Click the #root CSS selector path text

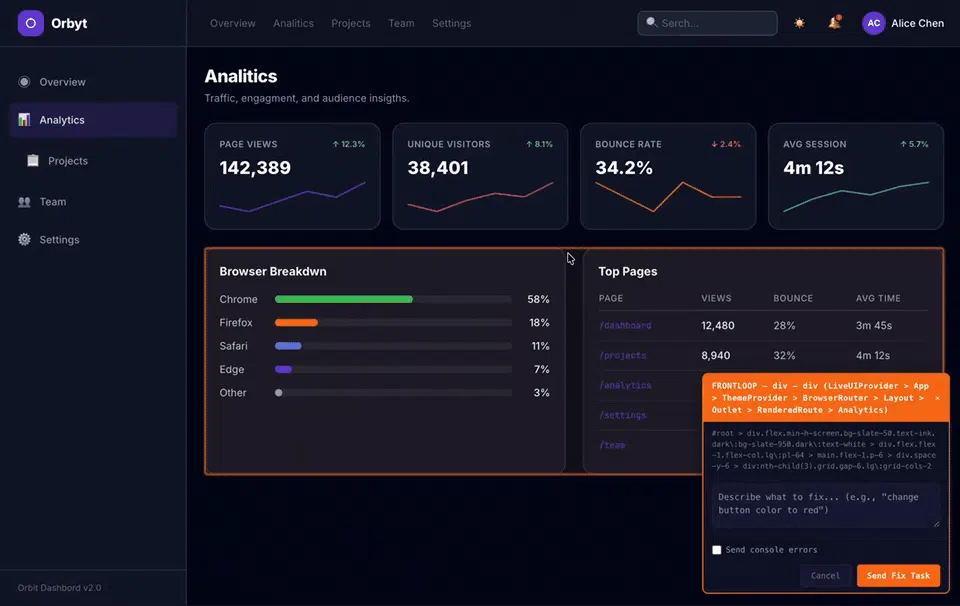pyautogui.click(x=823, y=449)
